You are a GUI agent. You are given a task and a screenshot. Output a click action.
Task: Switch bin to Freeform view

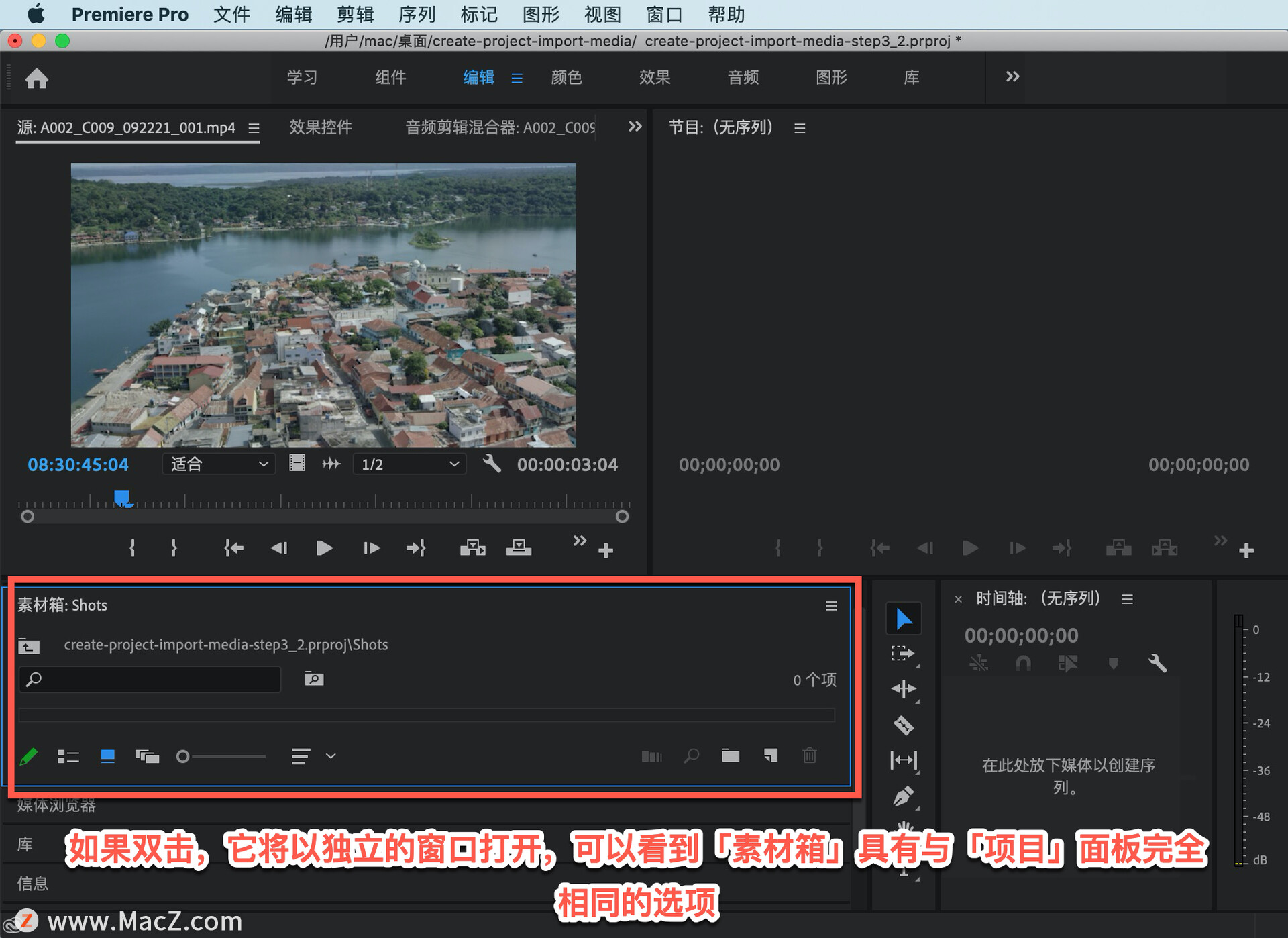(147, 756)
